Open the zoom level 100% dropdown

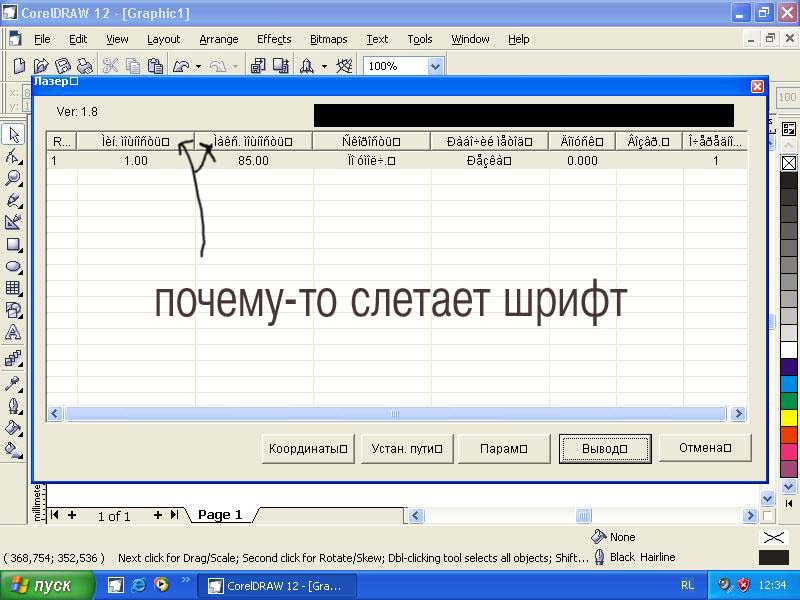435,66
